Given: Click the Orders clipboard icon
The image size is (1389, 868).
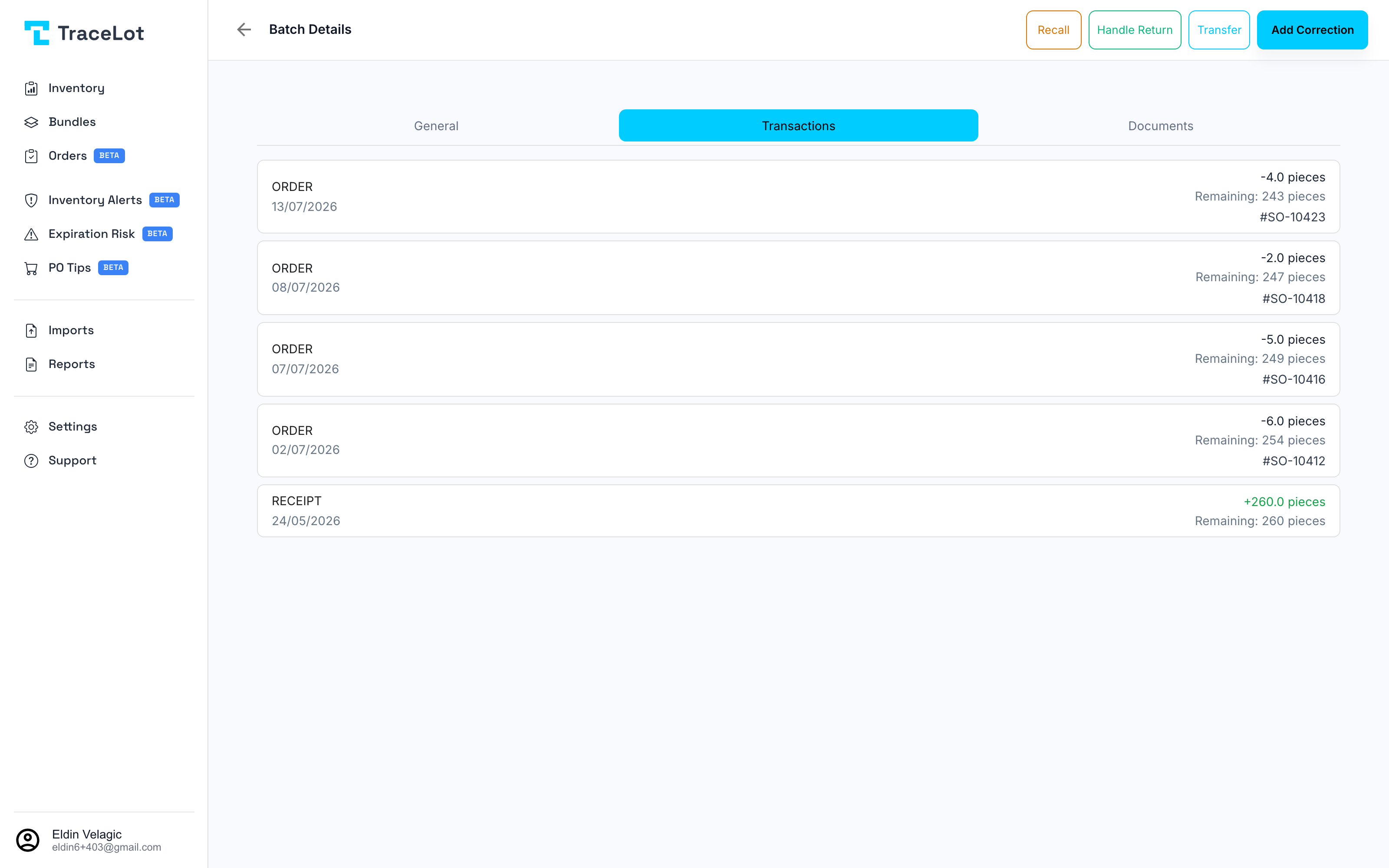Looking at the screenshot, I should click(31, 156).
